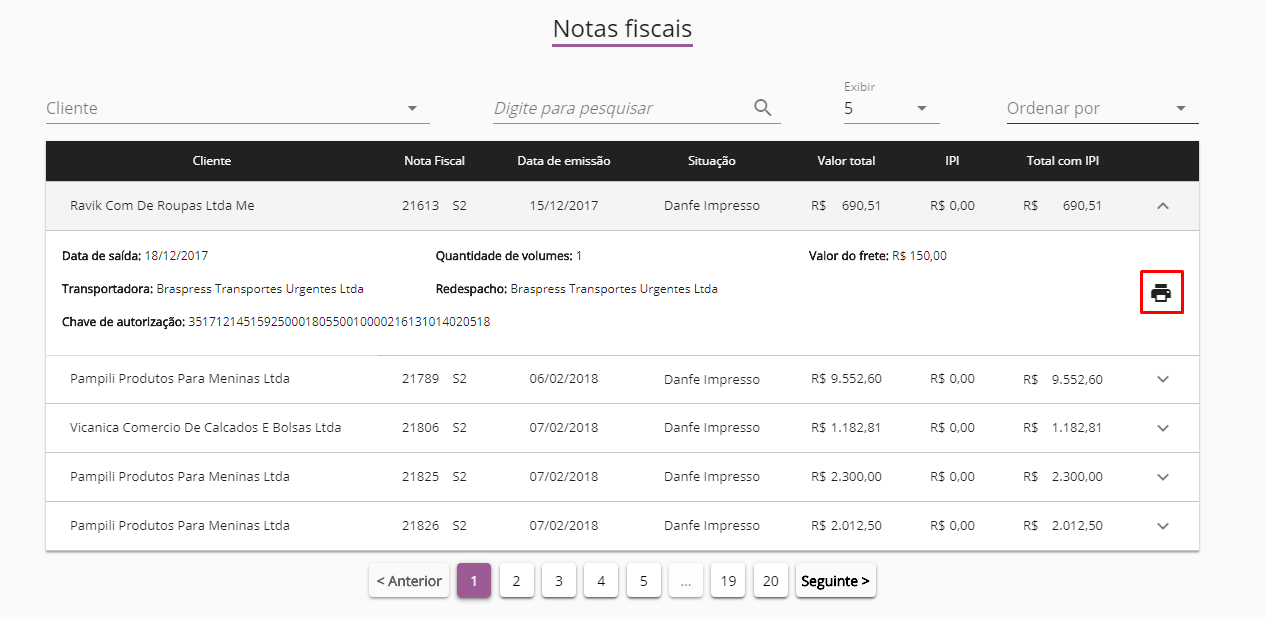
Task: Expand invoice 21825 details chevron
Action: click(x=1162, y=477)
